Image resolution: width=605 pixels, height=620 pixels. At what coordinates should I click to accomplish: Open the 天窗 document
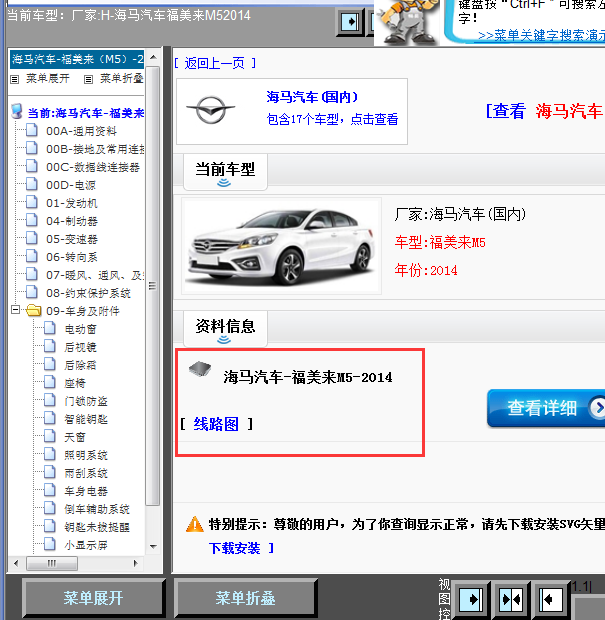point(75,437)
